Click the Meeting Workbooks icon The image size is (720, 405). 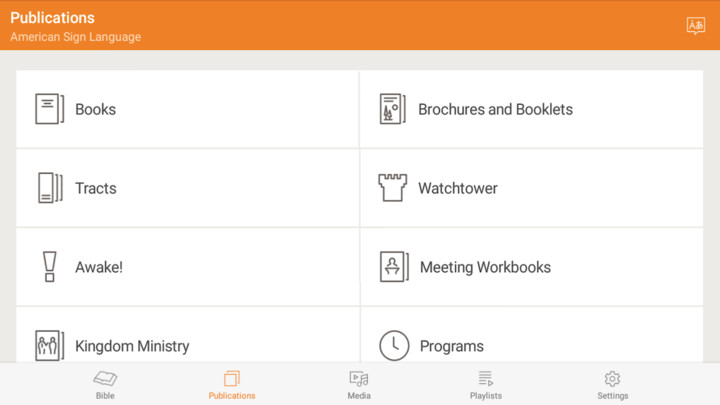click(394, 267)
